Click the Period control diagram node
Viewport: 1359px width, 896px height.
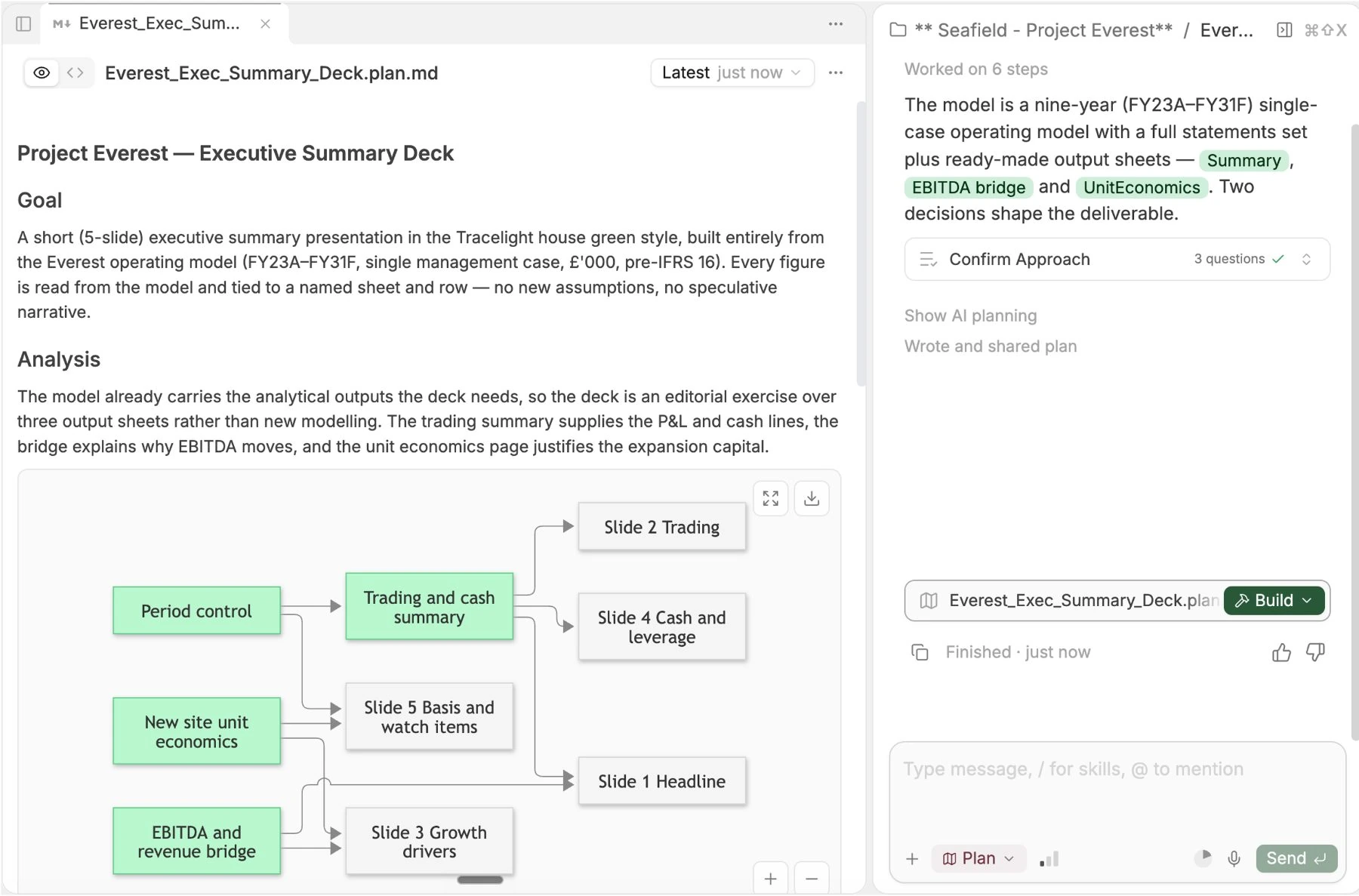196,611
